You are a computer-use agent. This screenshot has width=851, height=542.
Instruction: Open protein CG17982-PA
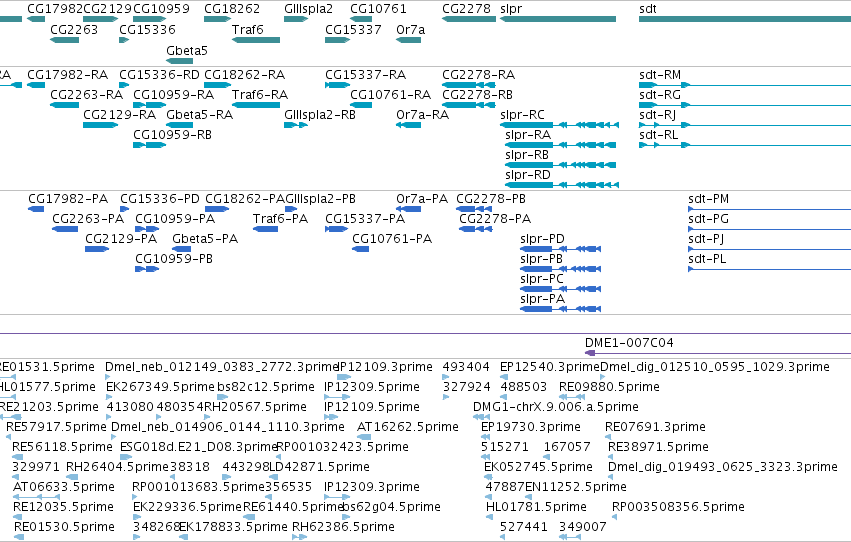[68, 199]
